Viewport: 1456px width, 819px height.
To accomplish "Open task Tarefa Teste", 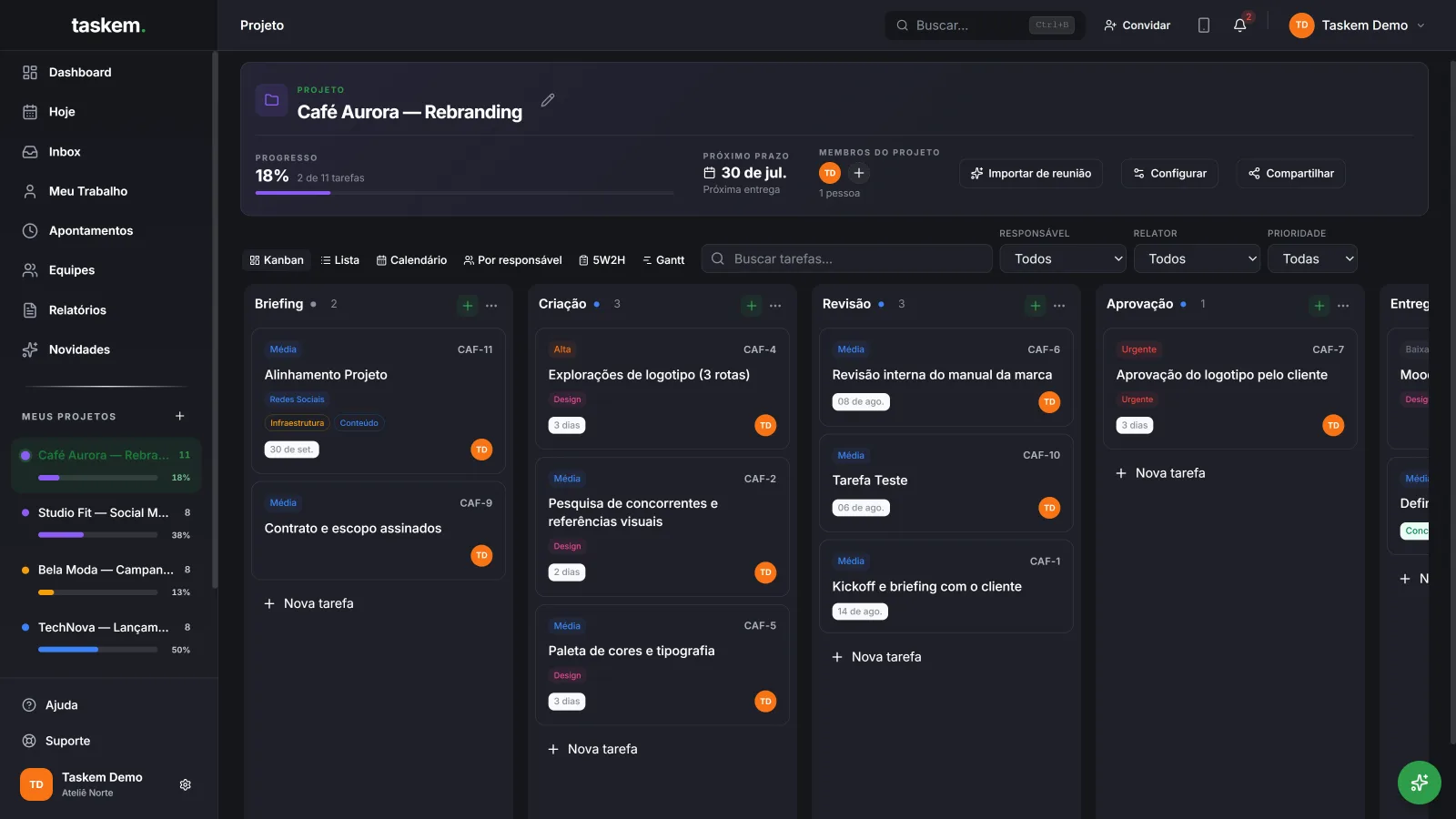I will coord(946,483).
